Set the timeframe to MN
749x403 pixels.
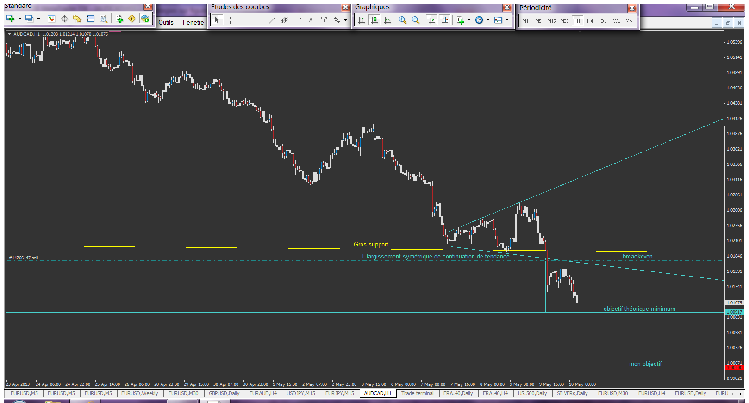click(629, 21)
